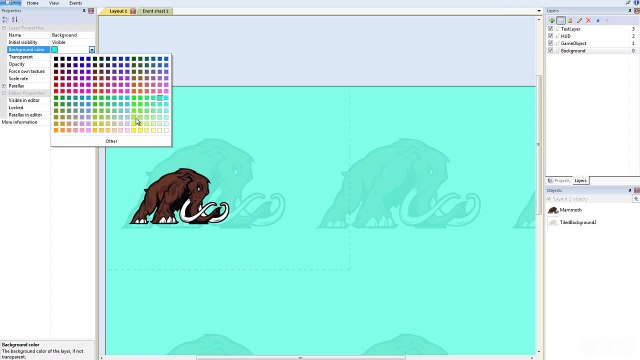Lock the selected layer using padlock icon
Image resolution: width=640 pixels, height=360 pixels.
(x=570, y=20)
